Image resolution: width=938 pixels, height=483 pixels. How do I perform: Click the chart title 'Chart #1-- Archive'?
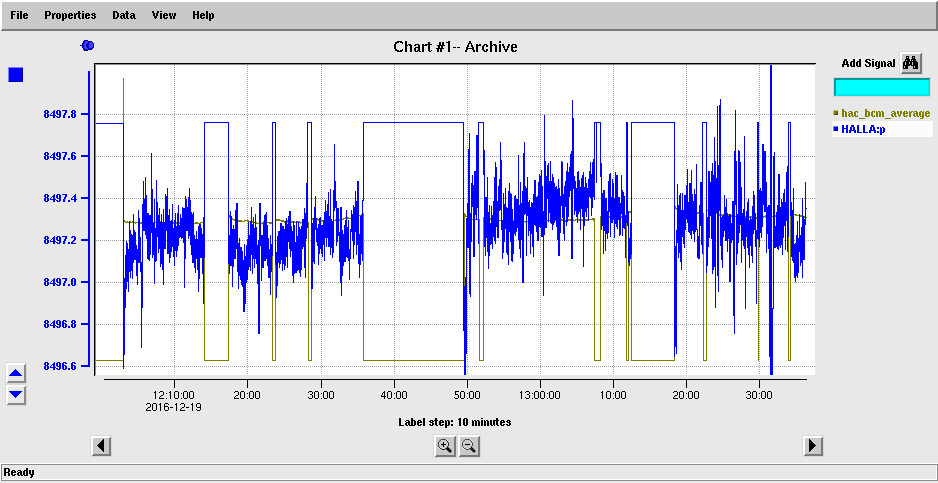[455, 47]
